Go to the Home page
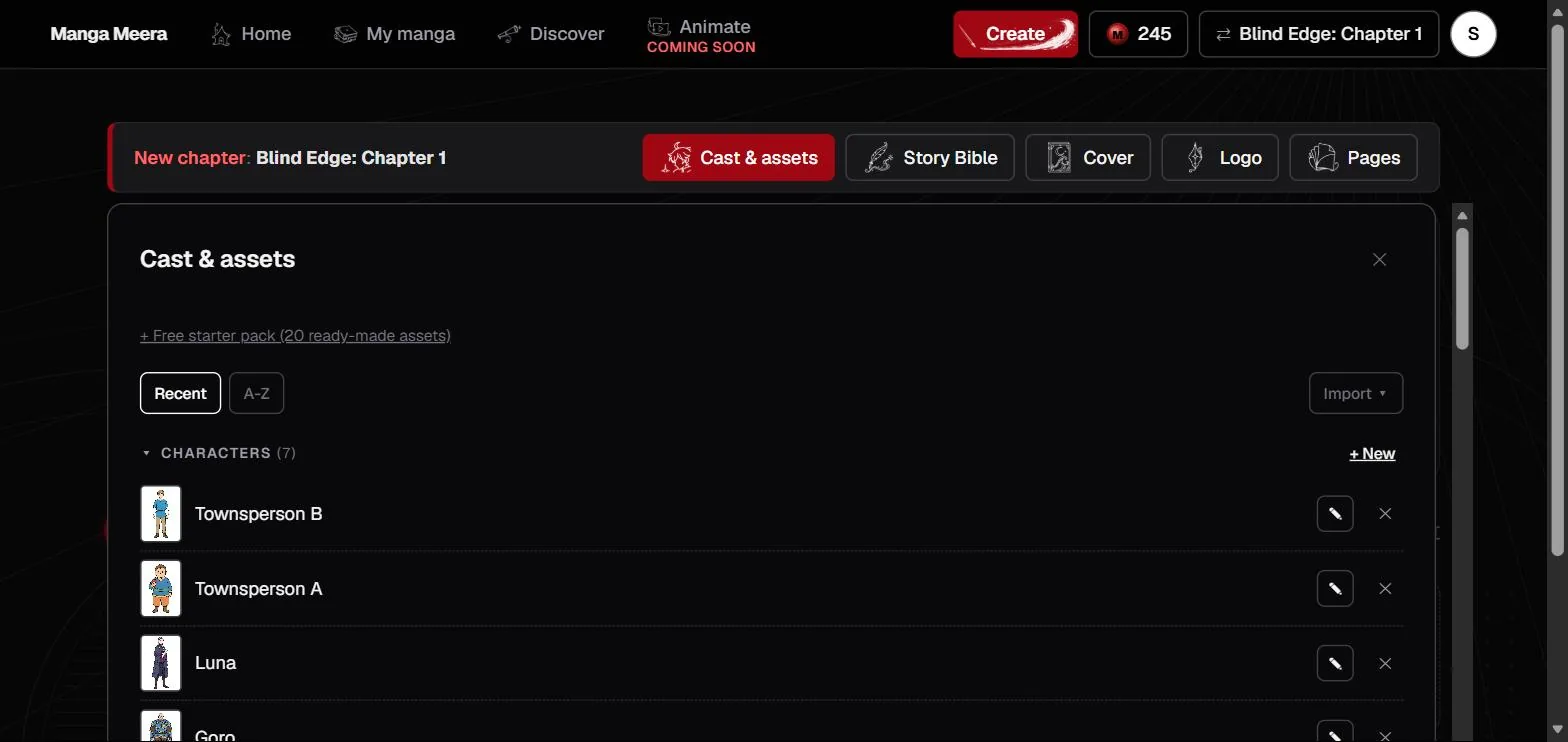1568x742 pixels. click(x=251, y=34)
